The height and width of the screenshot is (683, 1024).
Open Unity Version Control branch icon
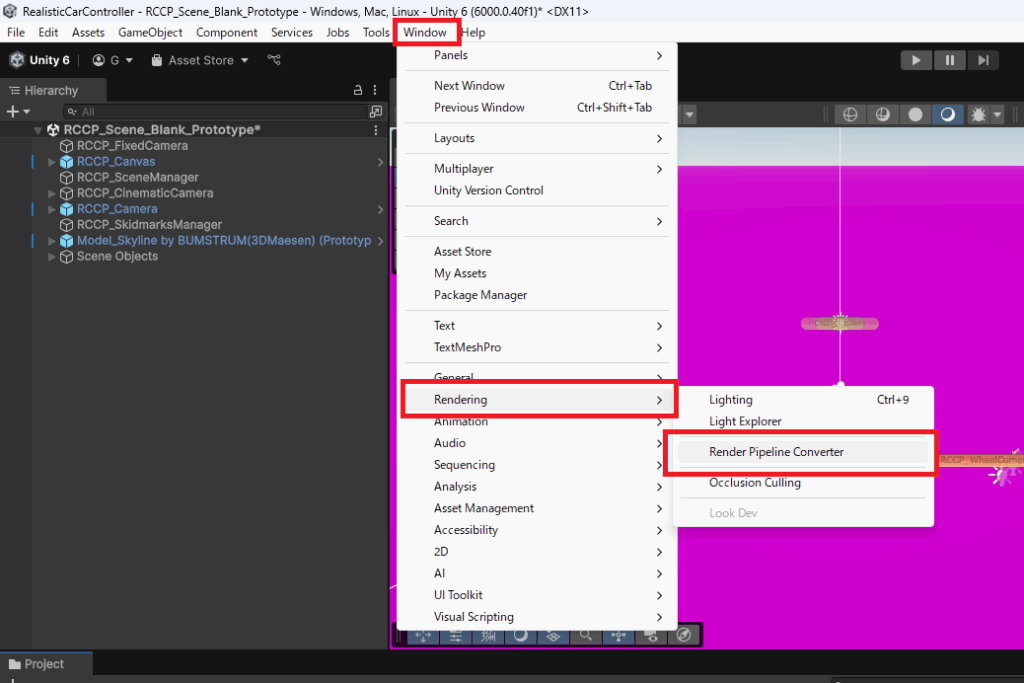tap(274, 60)
